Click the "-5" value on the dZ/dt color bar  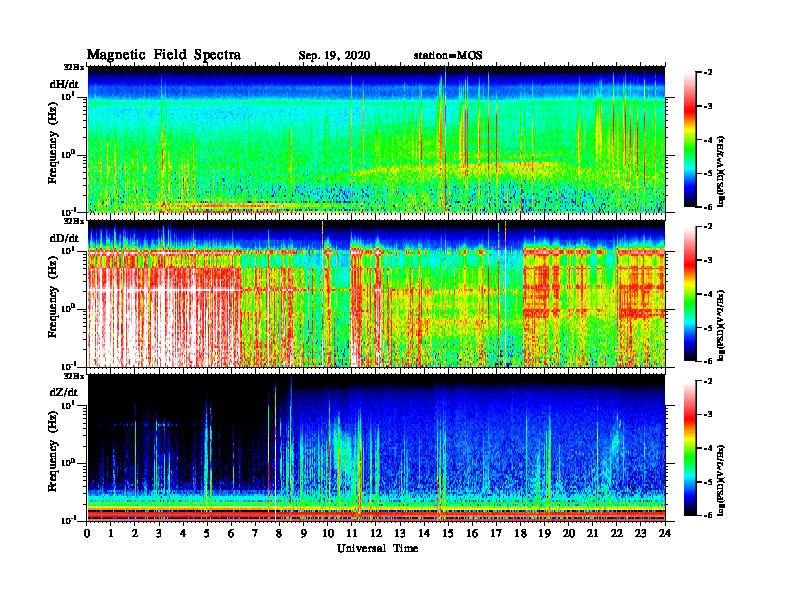[x=707, y=481]
